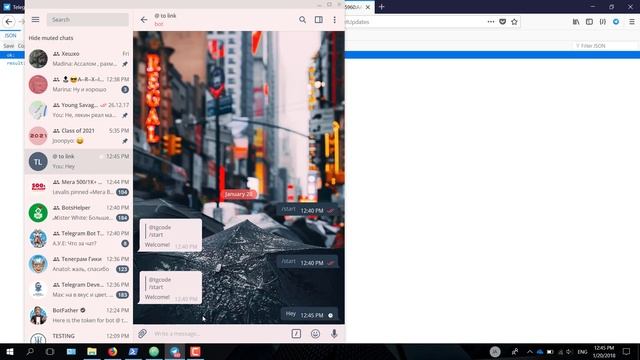This screenshot has width=640, height=360.
Task: Open the A-R-X-I chat with Marina
Action: [x=79, y=84]
